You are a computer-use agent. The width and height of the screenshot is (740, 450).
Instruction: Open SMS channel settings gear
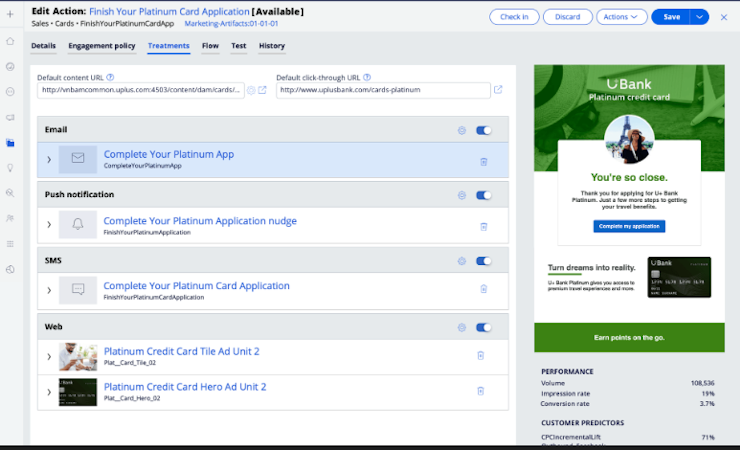[x=462, y=261]
